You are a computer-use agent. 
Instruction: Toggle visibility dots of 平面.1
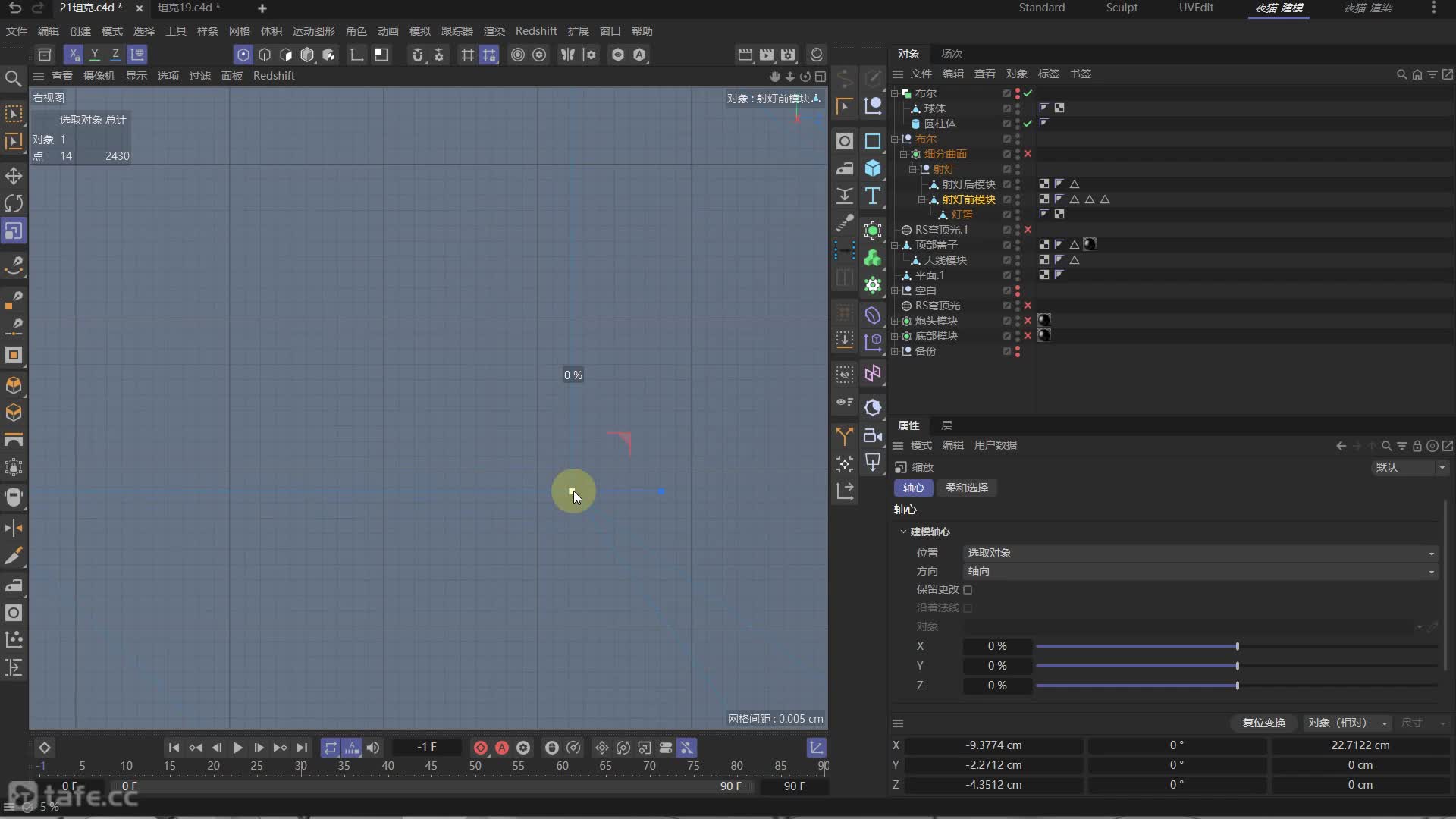[x=1017, y=275]
